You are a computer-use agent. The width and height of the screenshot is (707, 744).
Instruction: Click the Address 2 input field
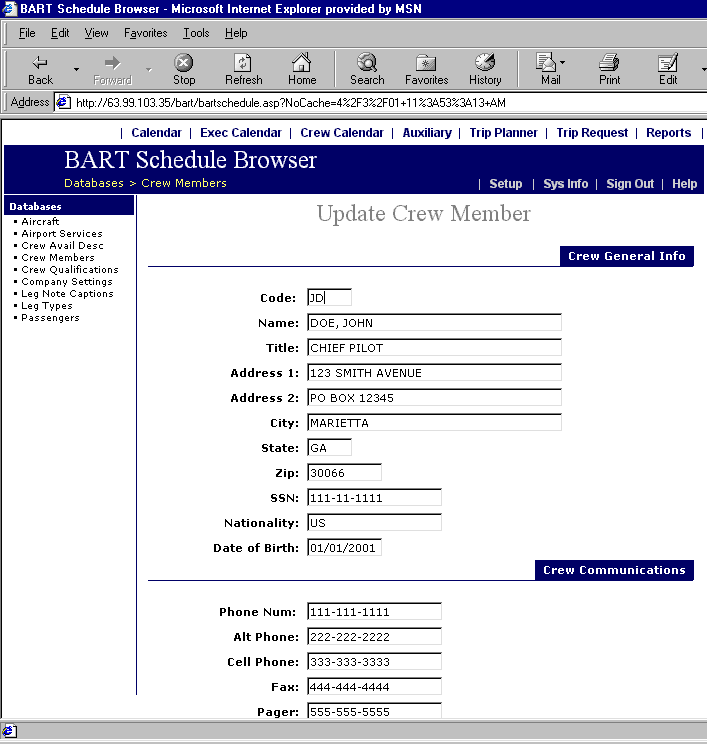(x=434, y=398)
